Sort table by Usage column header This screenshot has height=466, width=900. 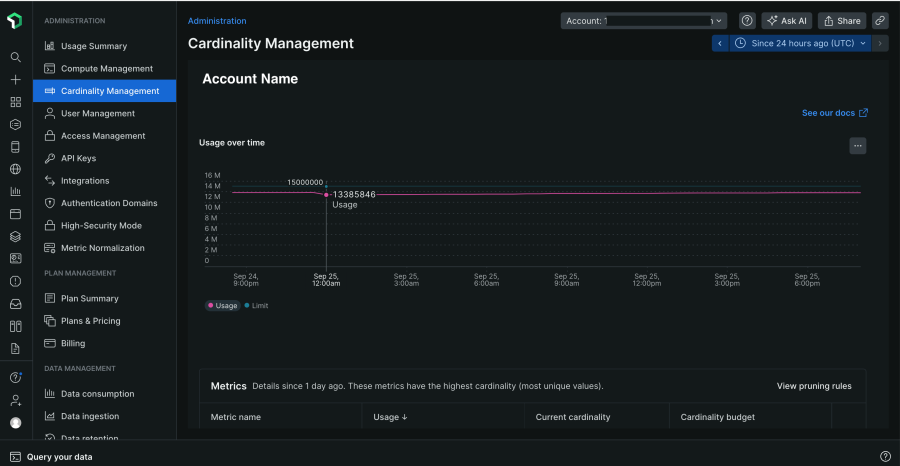390,417
